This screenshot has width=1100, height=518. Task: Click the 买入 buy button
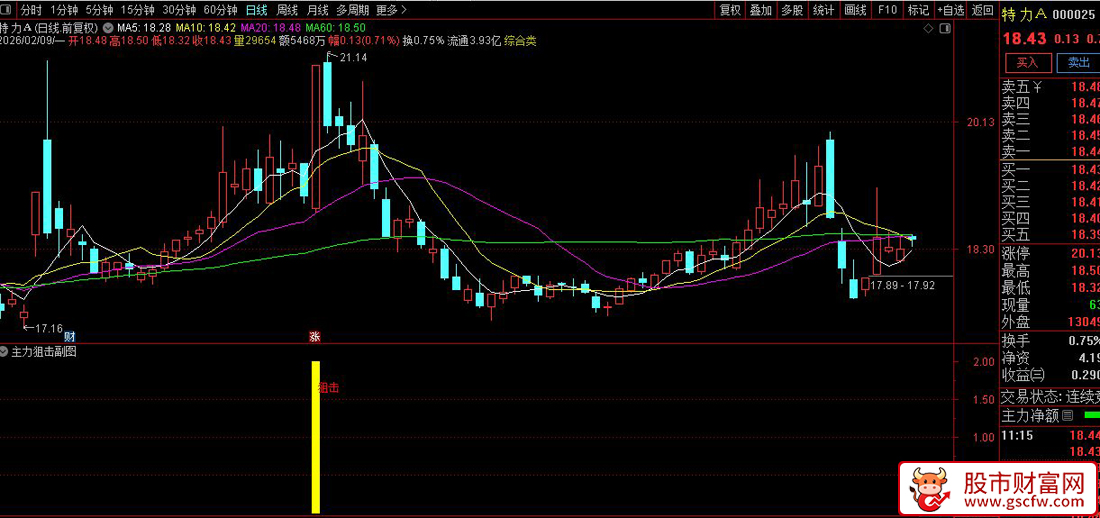[1028, 62]
